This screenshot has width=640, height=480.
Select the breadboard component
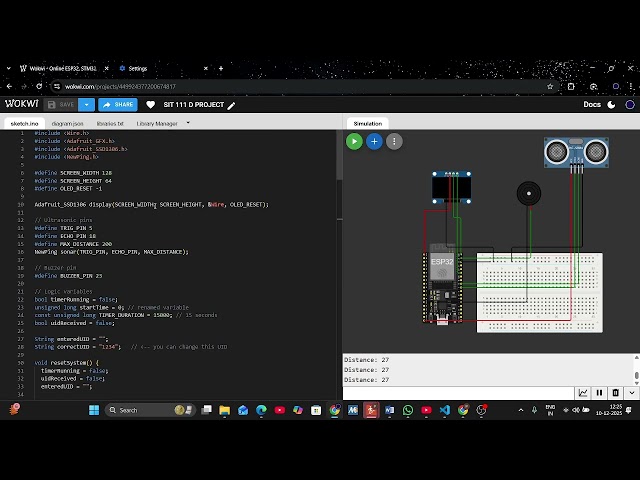tap(540, 293)
